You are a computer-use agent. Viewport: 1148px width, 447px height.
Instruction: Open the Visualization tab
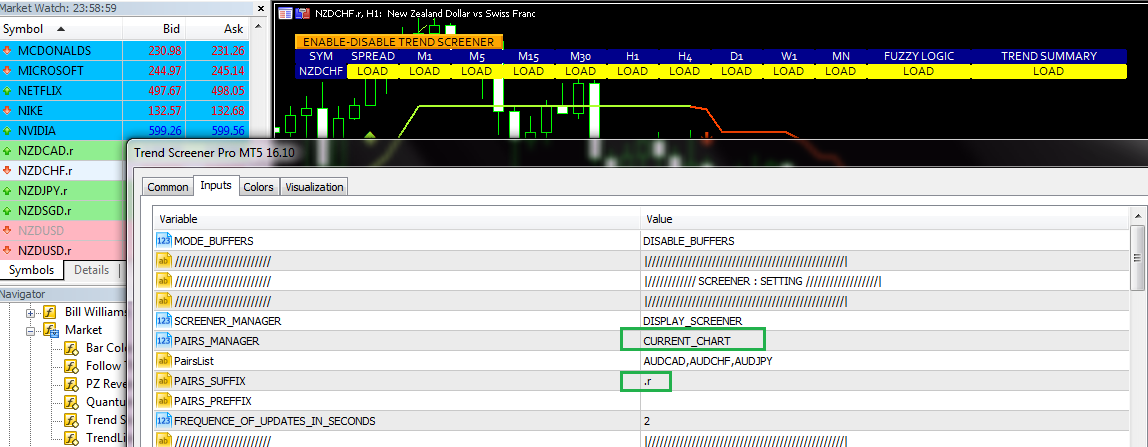point(314,187)
